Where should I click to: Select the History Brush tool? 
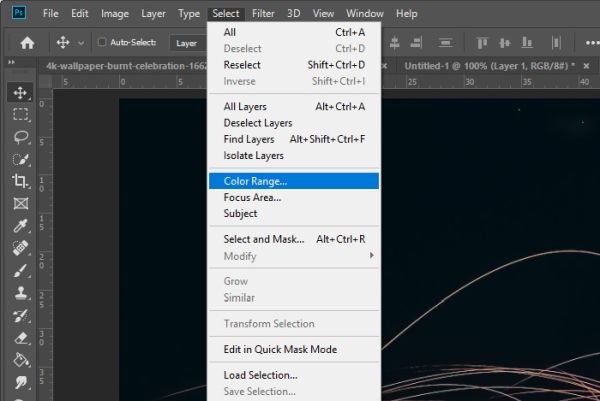click(20, 316)
